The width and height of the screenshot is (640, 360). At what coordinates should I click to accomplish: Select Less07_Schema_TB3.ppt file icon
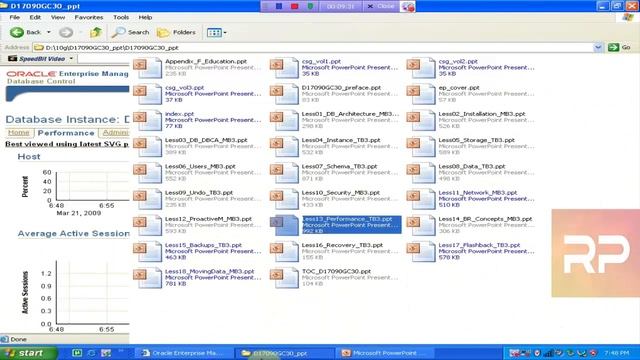tap(284, 173)
